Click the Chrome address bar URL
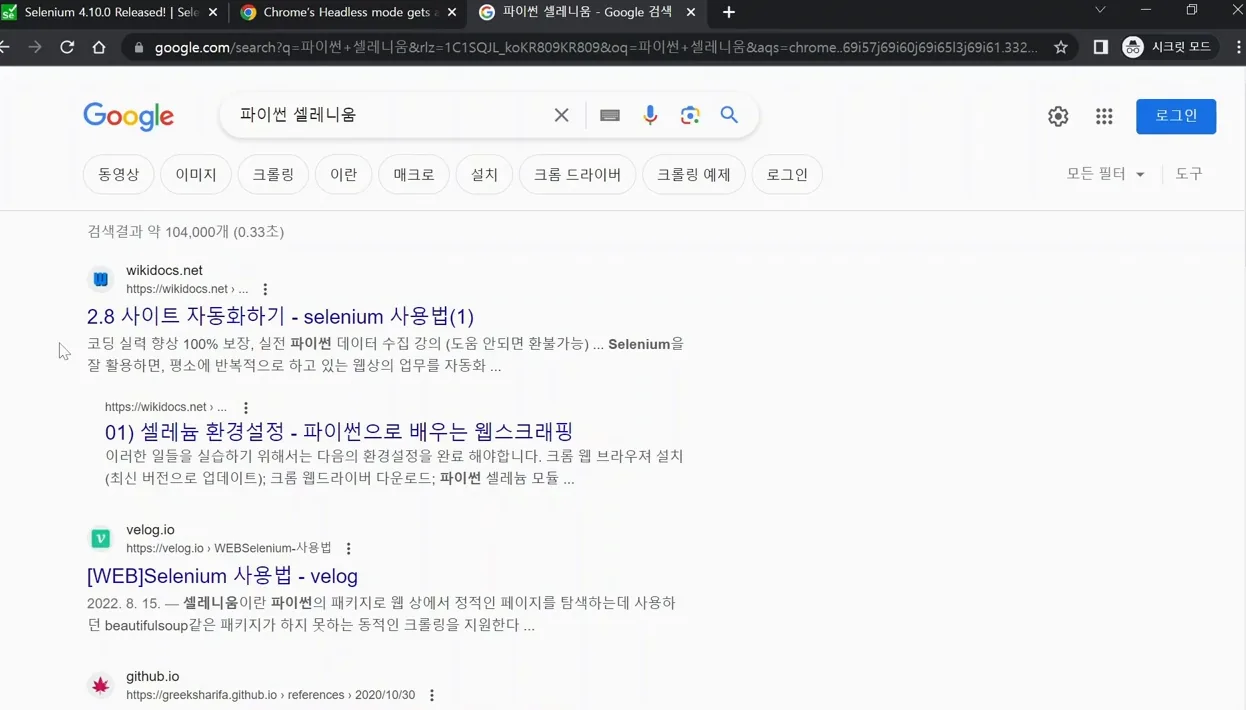The image size is (1246, 710). tap(595, 47)
